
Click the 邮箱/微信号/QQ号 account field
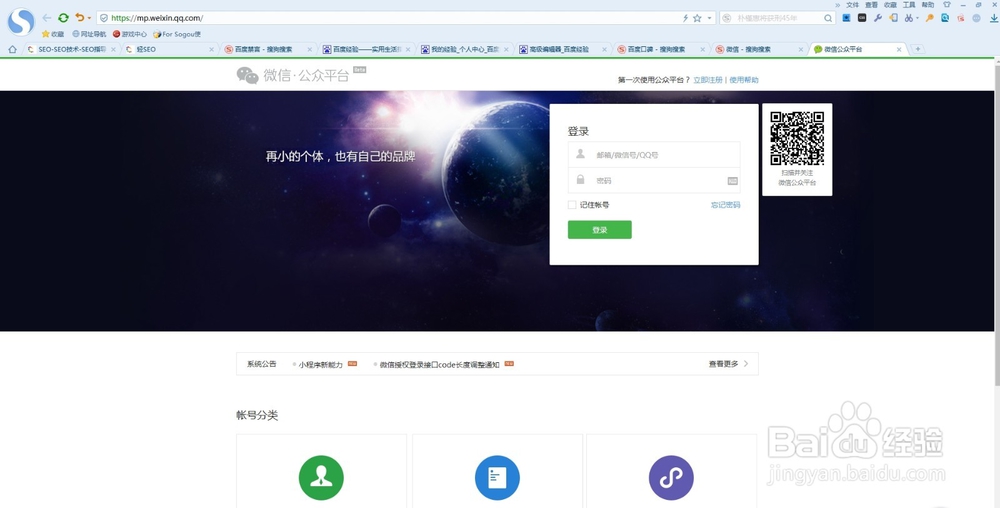click(x=654, y=154)
